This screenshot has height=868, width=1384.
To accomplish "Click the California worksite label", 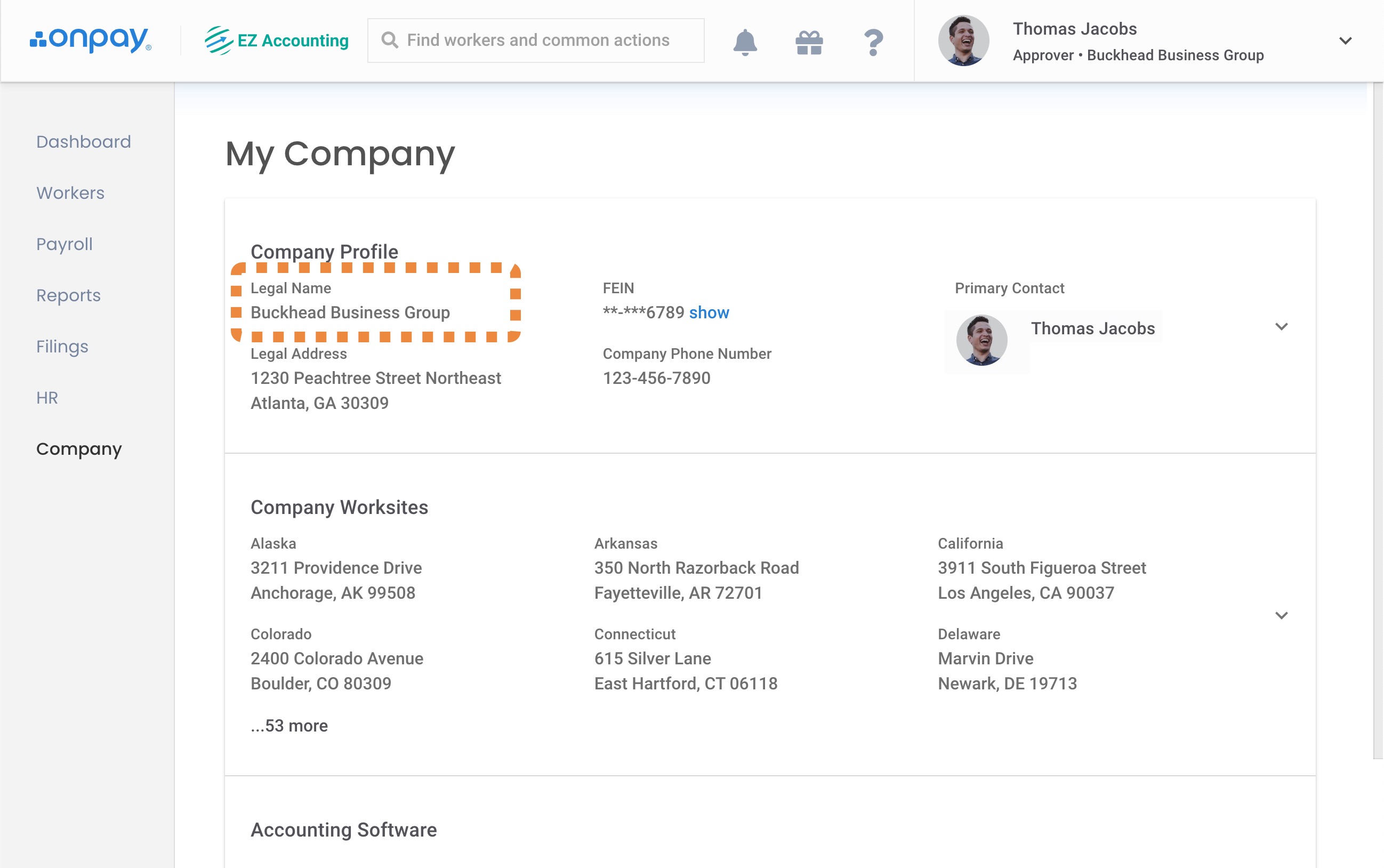I will [x=970, y=543].
